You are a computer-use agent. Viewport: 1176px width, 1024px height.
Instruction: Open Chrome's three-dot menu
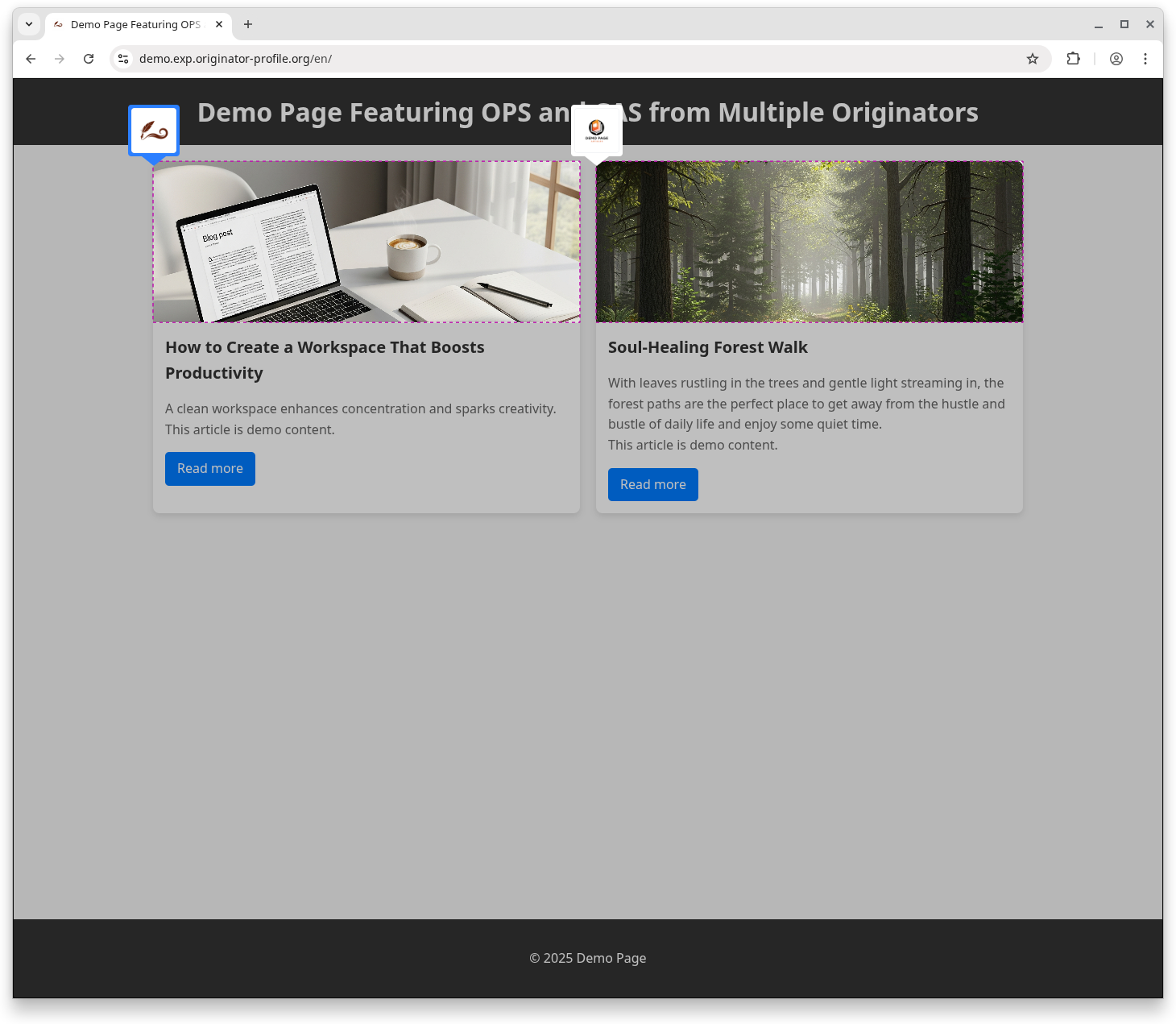click(x=1145, y=59)
